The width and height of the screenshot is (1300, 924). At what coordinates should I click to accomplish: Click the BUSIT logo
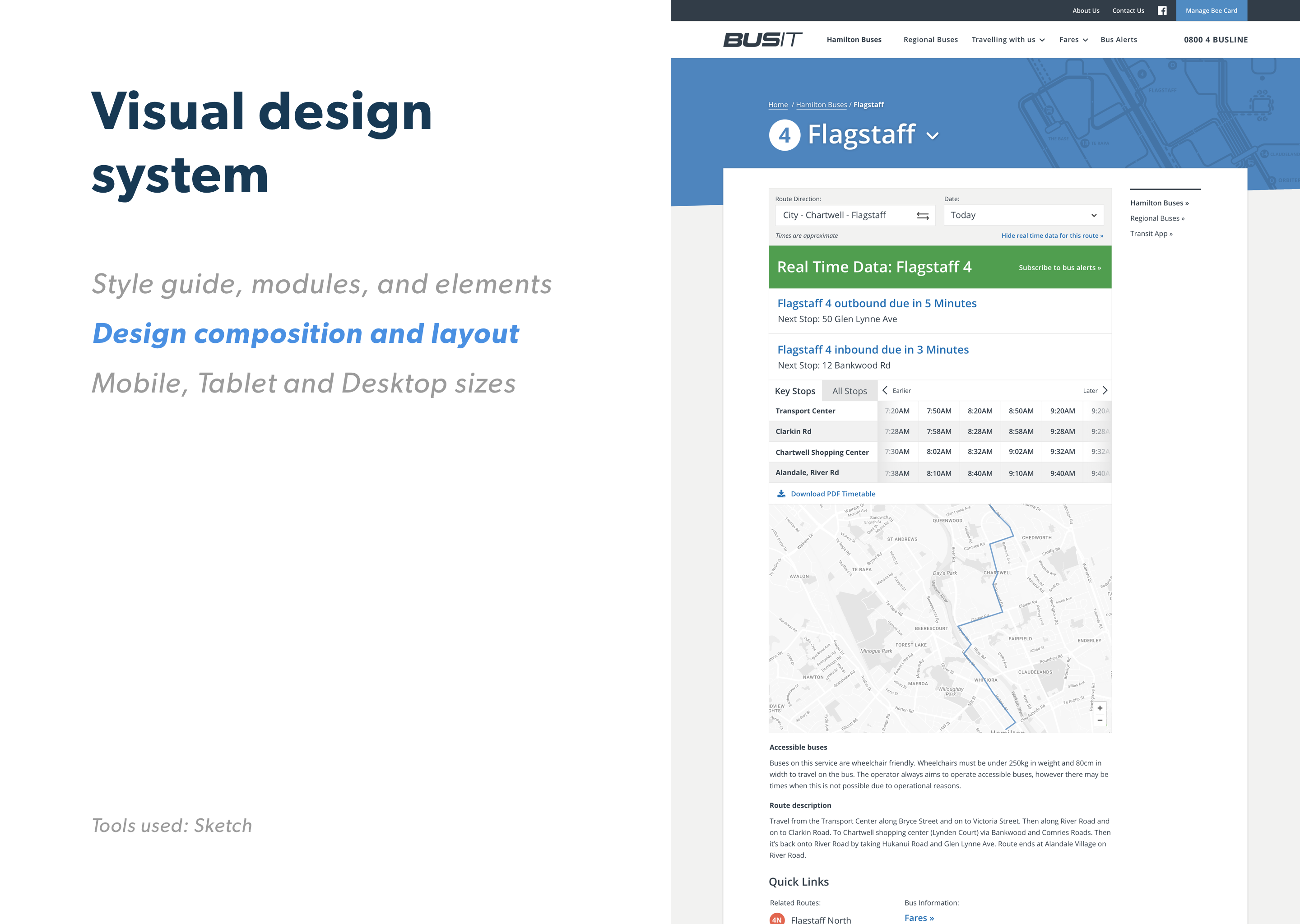762,39
